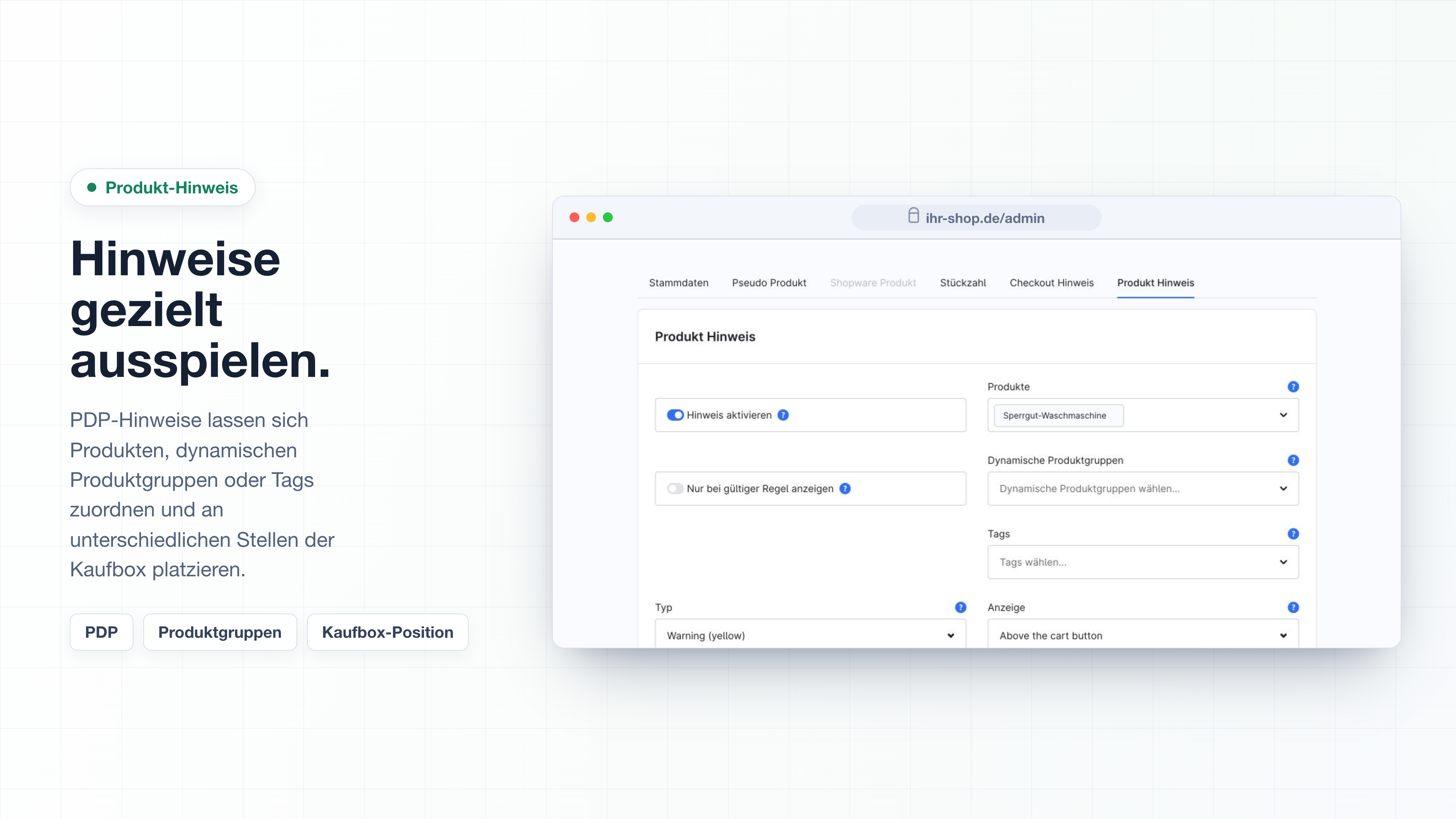The image size is (1456, 819).
Task: Open the Anzeige Above the cart button dropdown
Action: click(x=1143, y=634)
